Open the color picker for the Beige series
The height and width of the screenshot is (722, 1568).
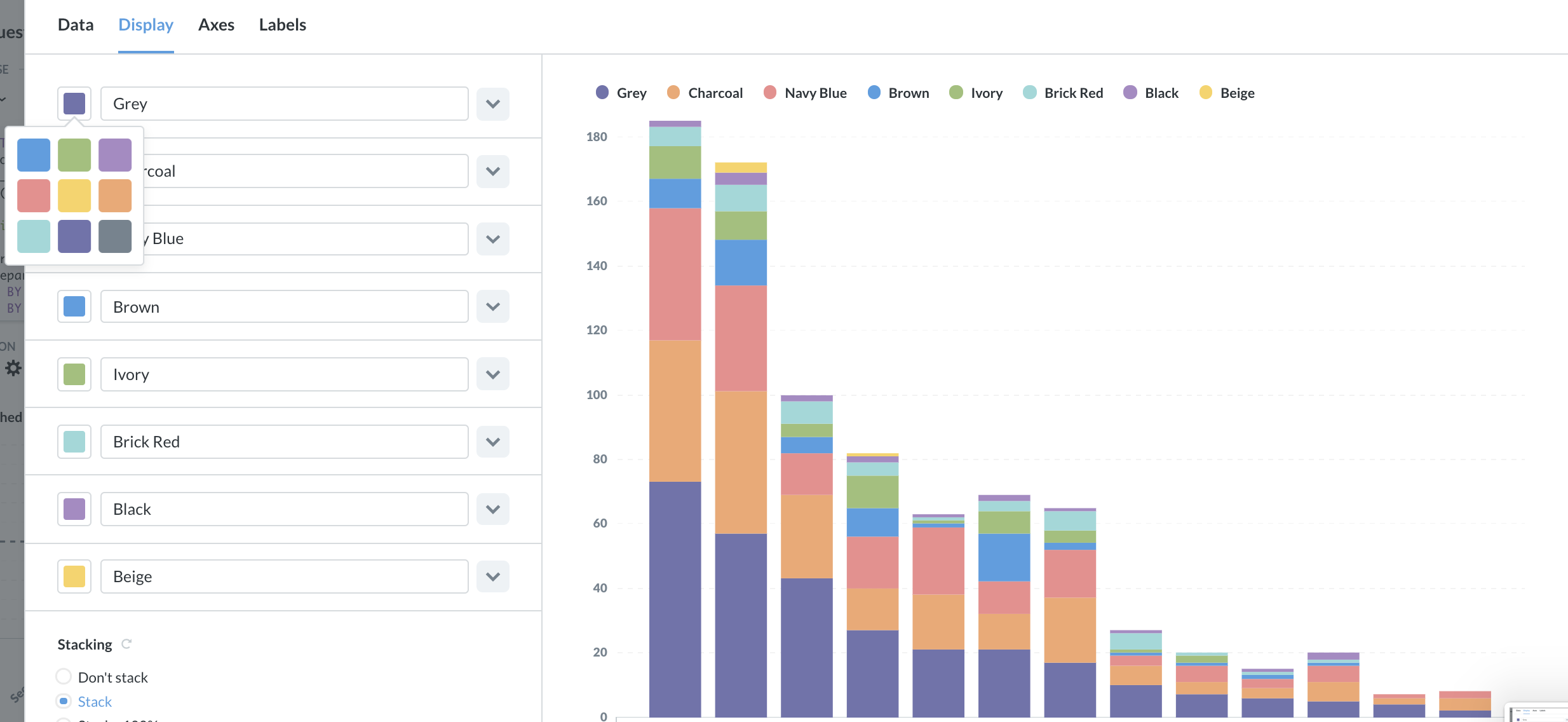coord(74,576)
